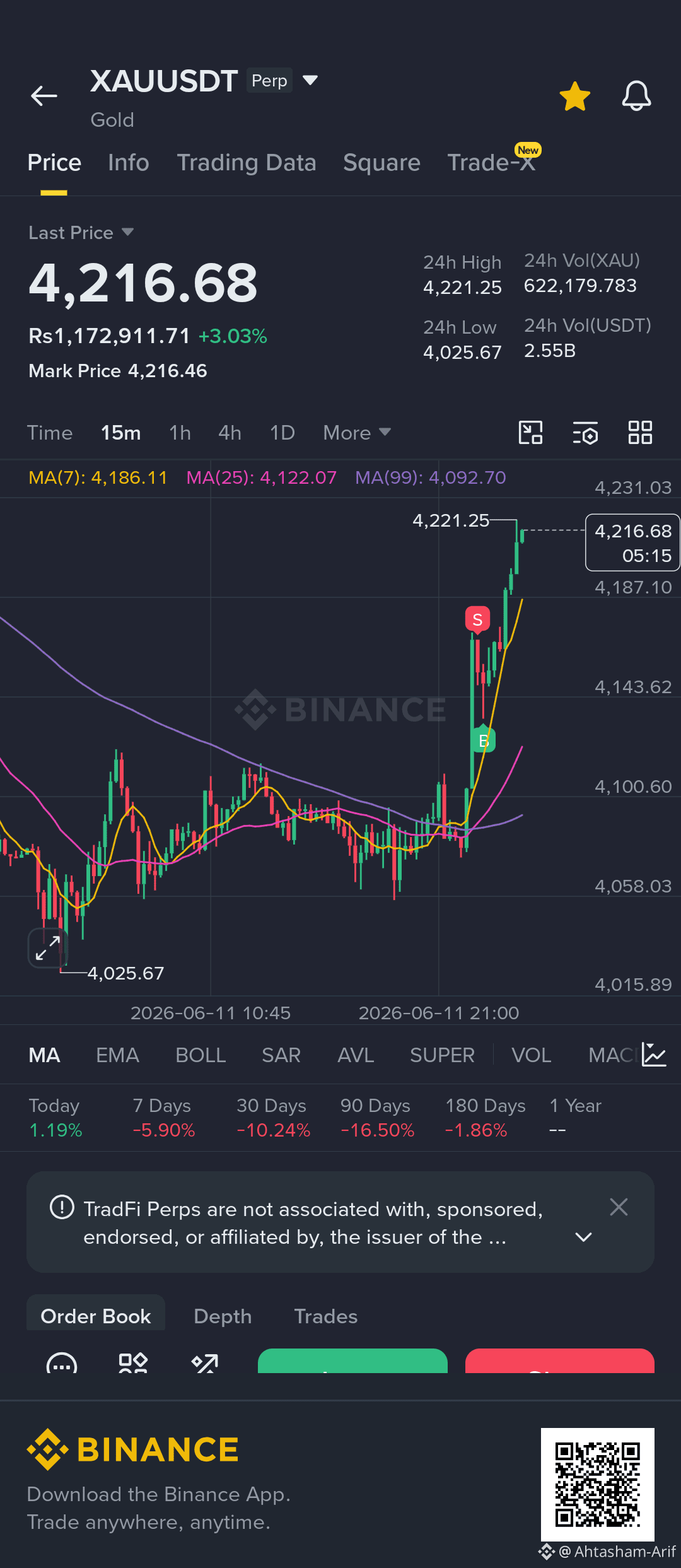Tap the MA(99) legend value
Image resolution: width=681 pixels, height=1568 pixels.
click(431, 477)
